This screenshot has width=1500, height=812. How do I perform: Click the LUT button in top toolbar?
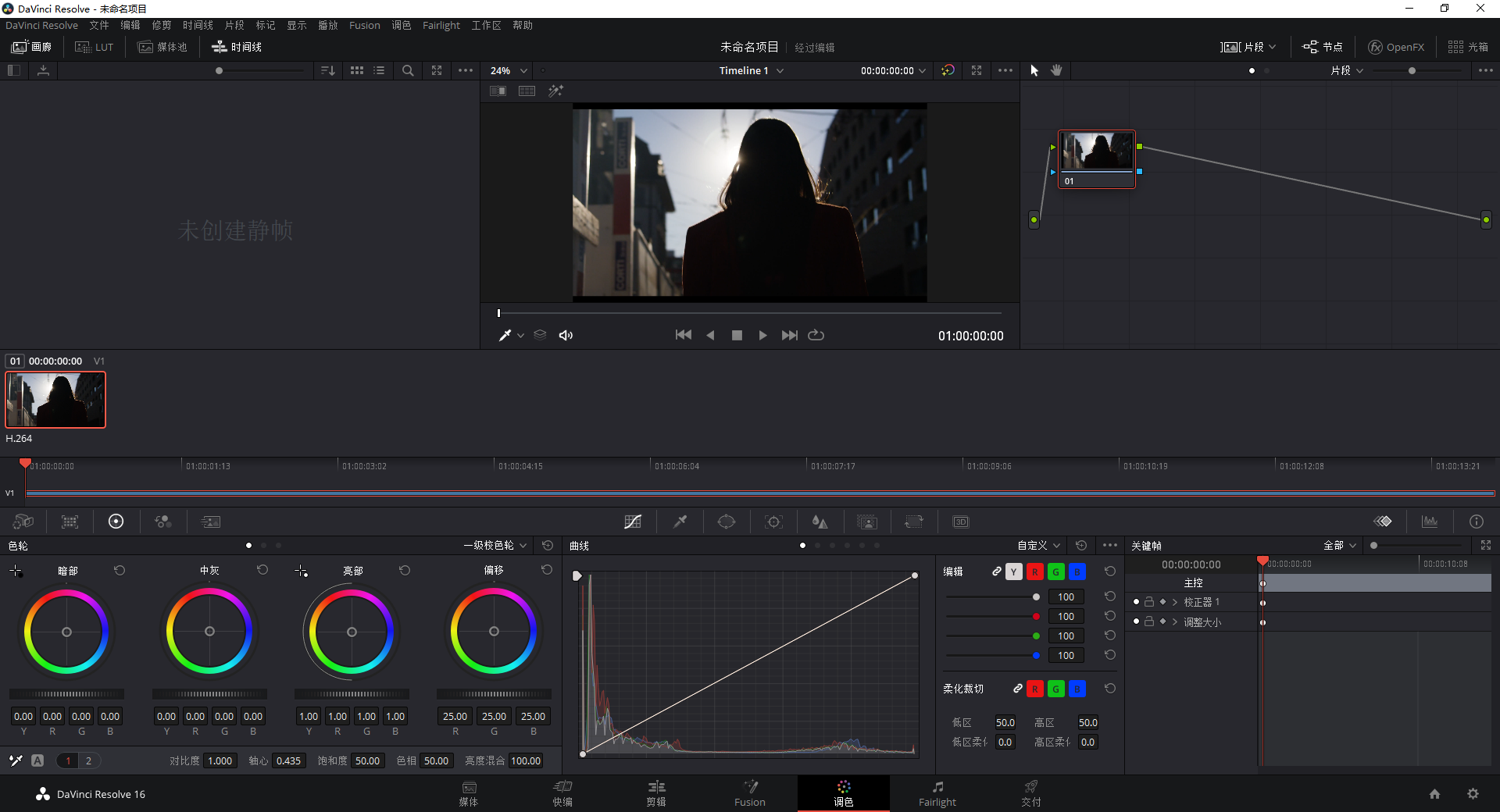(x=95, y=47)
